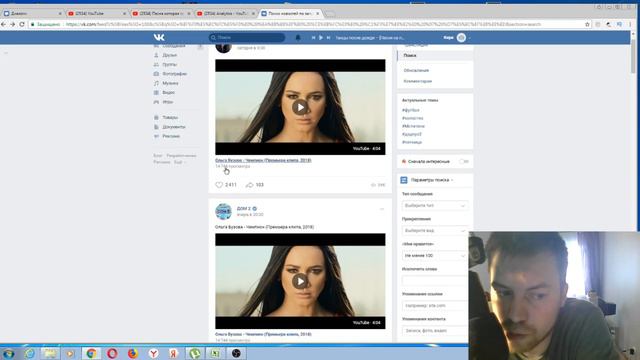Open Excel from the taskbar
Image resolution: width=640 pixels, height=360 pixels.
[216, 353]
